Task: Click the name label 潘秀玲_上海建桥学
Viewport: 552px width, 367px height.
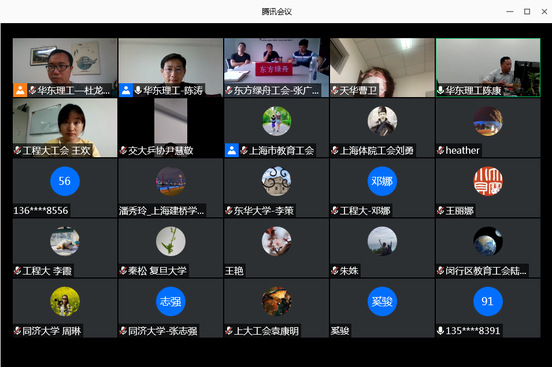Action: click(x=162, y=211)
